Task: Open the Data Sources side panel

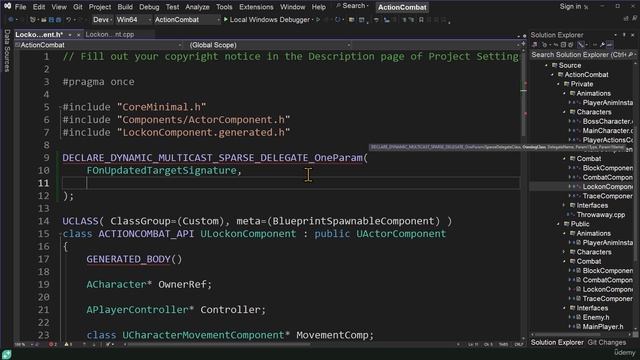Action: point(7,51)
